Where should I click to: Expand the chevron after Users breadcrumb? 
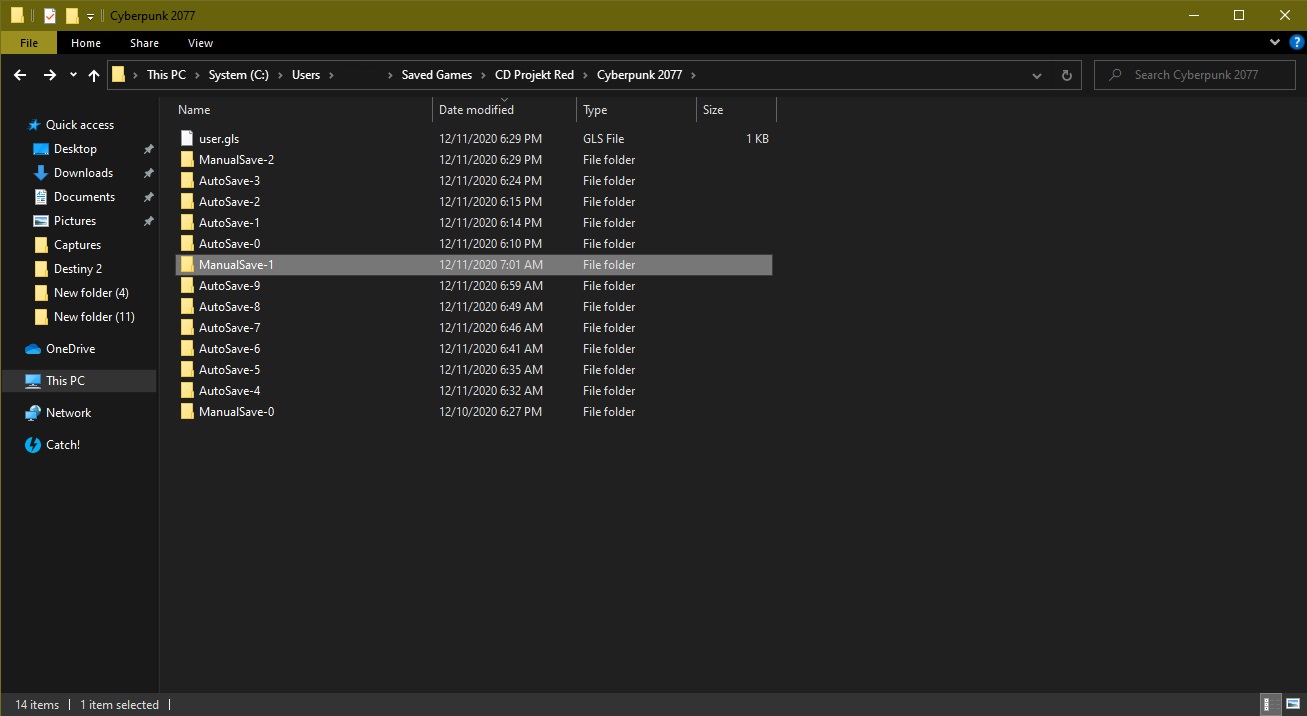[x=331, y=75]
